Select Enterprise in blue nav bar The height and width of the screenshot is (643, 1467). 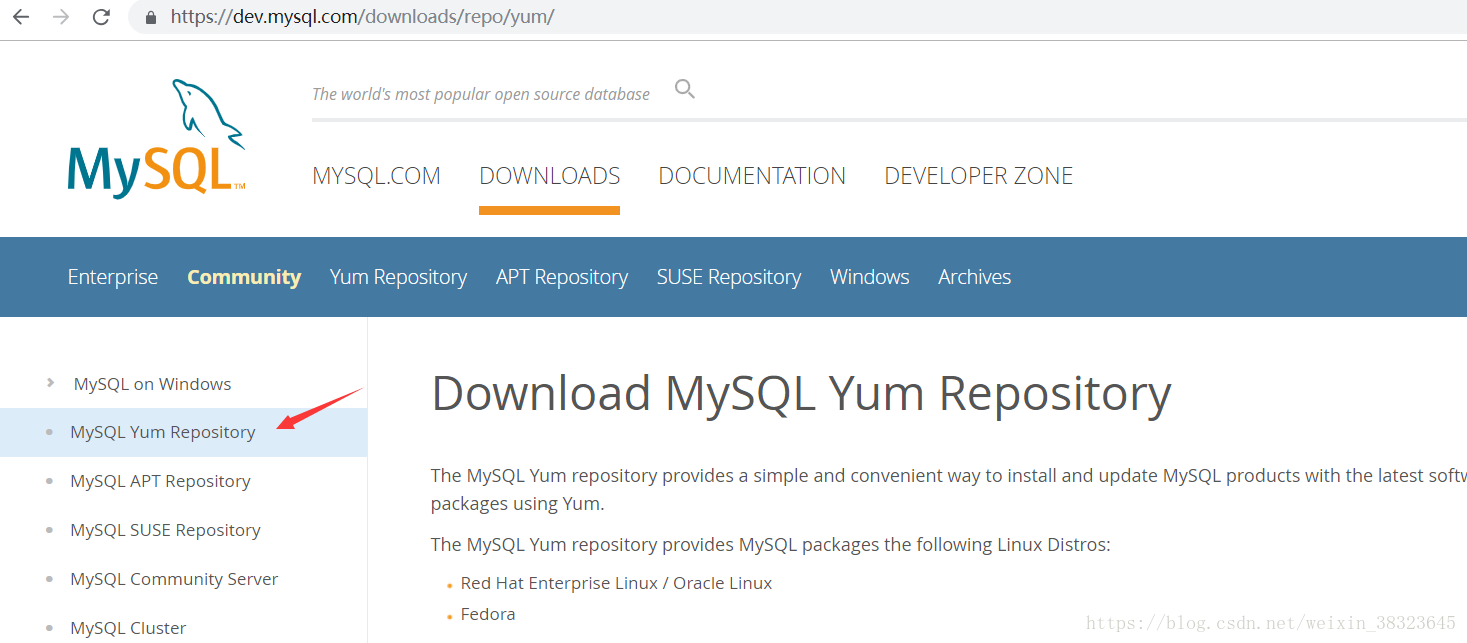tap(113, 277)
